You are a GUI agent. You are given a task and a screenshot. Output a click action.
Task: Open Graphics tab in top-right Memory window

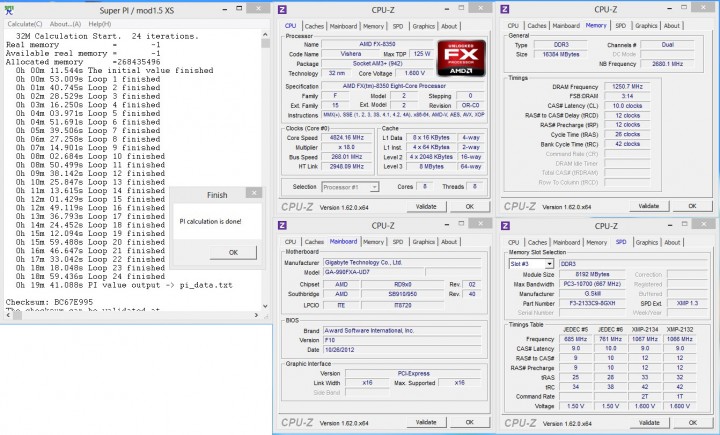(646, 26)
